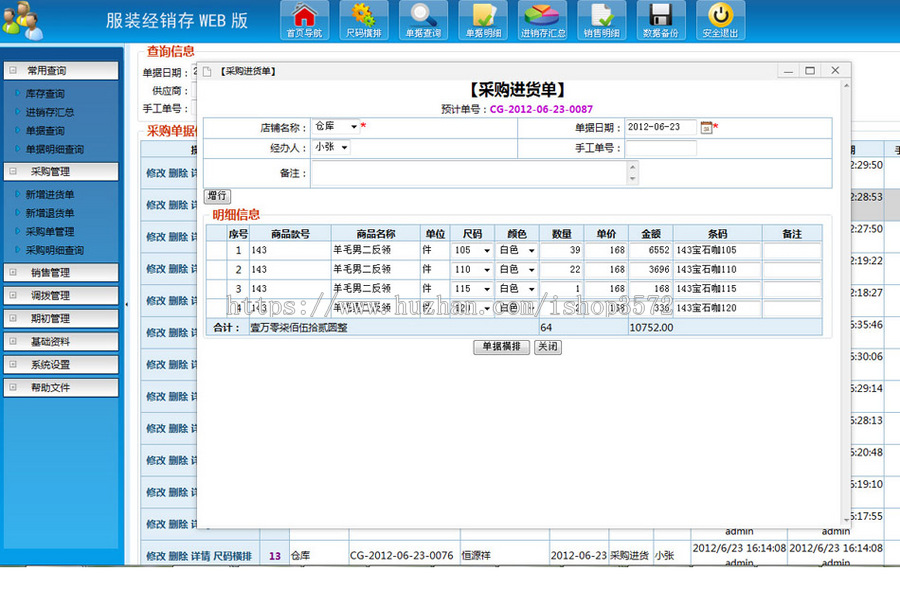Viewport: 900px width, 607px height.
Task: Open the 首页导航 home icon in the toolbar
Action: coord(303,20)
